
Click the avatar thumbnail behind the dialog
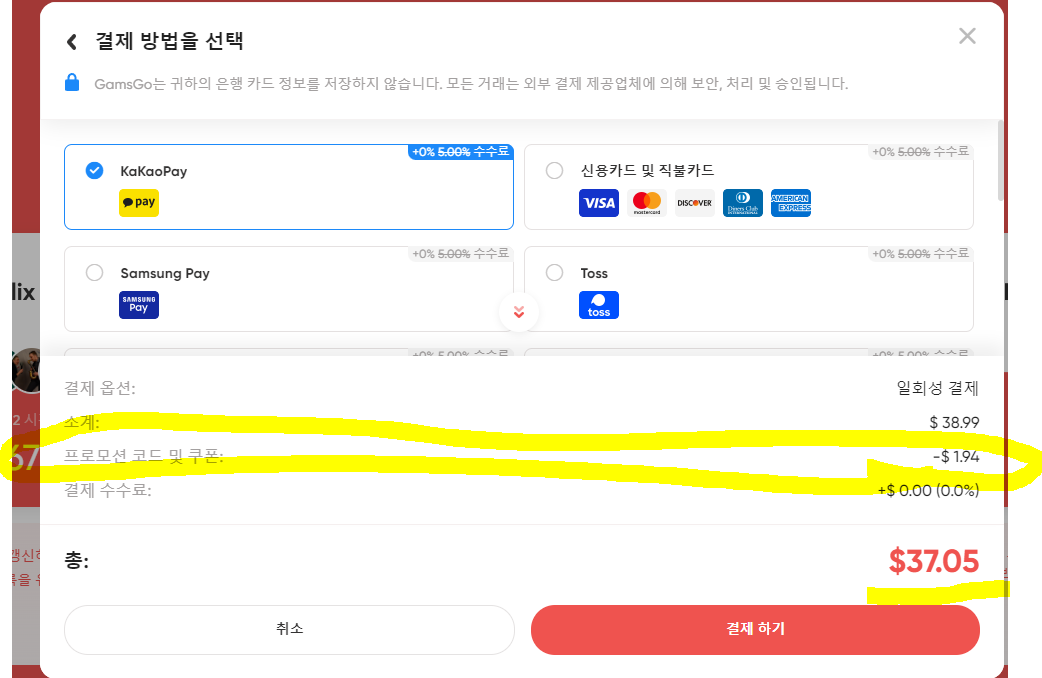tap(27, 370)
